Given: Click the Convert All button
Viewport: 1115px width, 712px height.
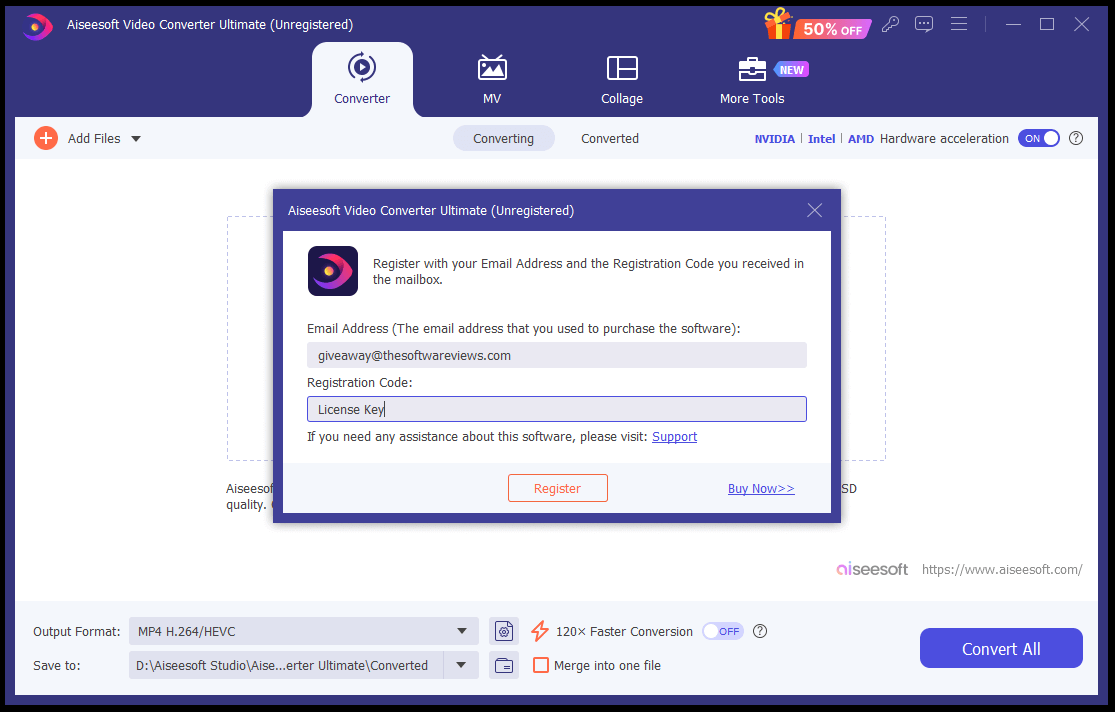Looking at the screenshot, I should pyautogui.click(x=1001, y=648).
